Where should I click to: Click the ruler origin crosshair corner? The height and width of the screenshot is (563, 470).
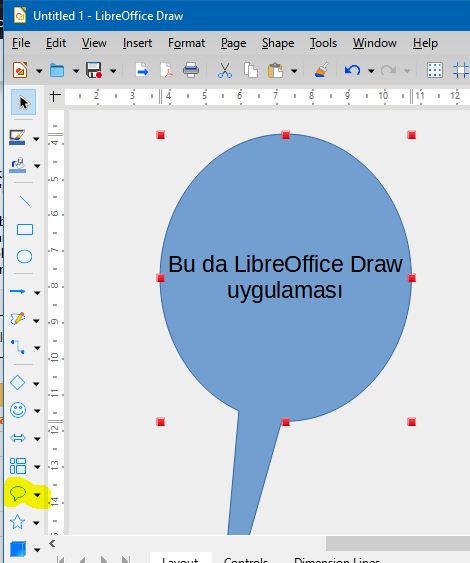[x=55, y=96]
